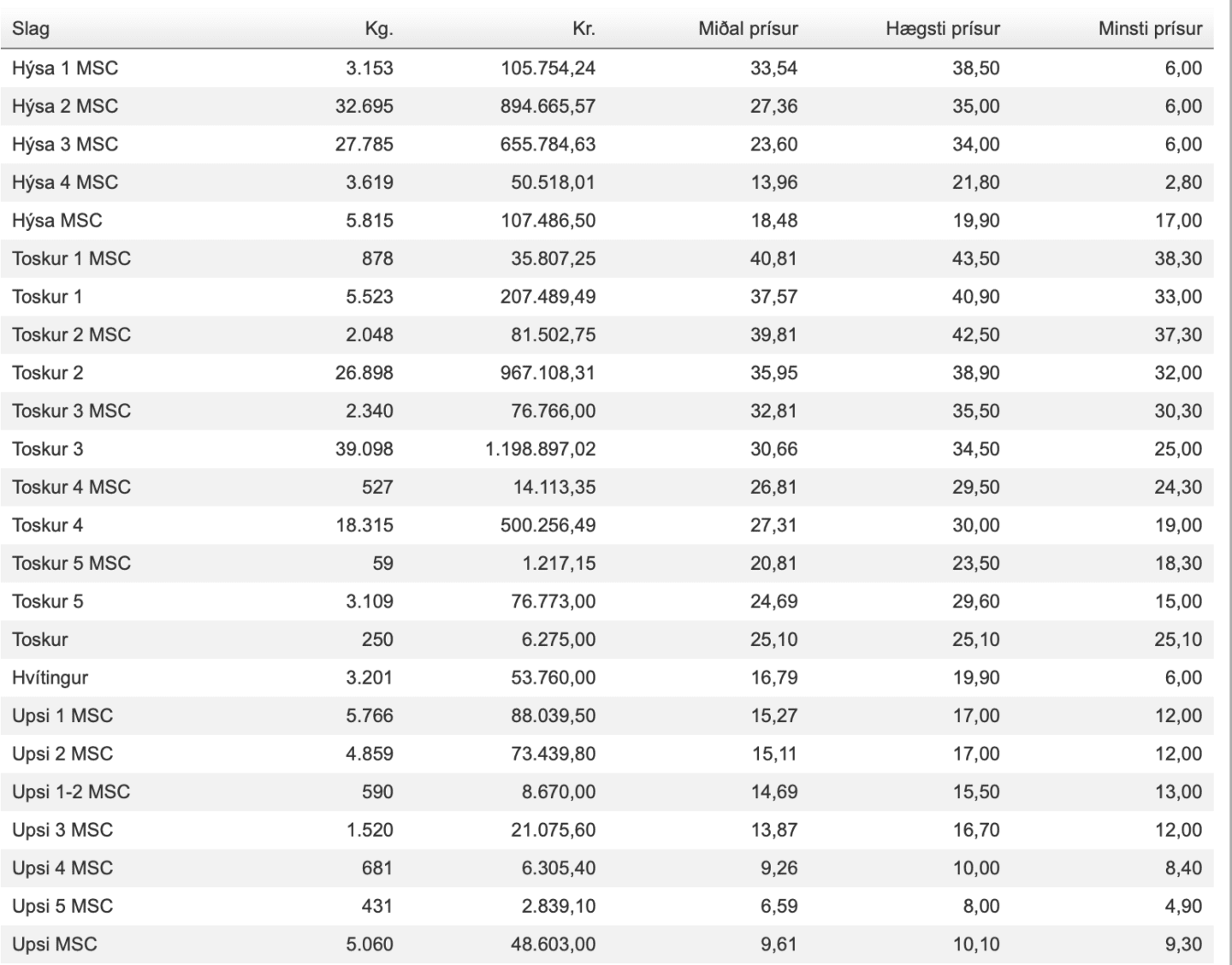Screen dimensions: 1232x965
Task: Click the Hýsa MSC row label
Action: [57, 221]
